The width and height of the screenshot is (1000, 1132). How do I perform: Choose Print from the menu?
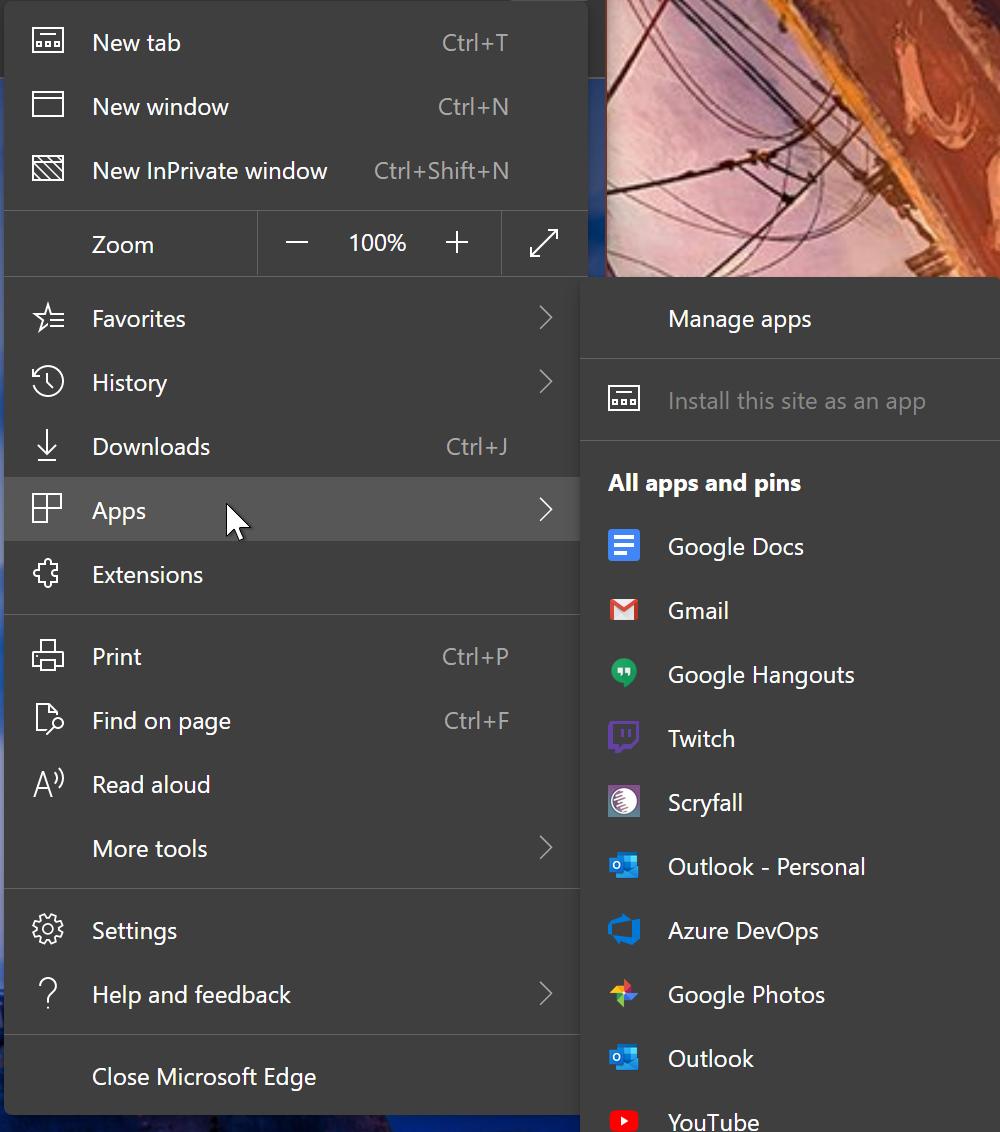pos(292,656)
